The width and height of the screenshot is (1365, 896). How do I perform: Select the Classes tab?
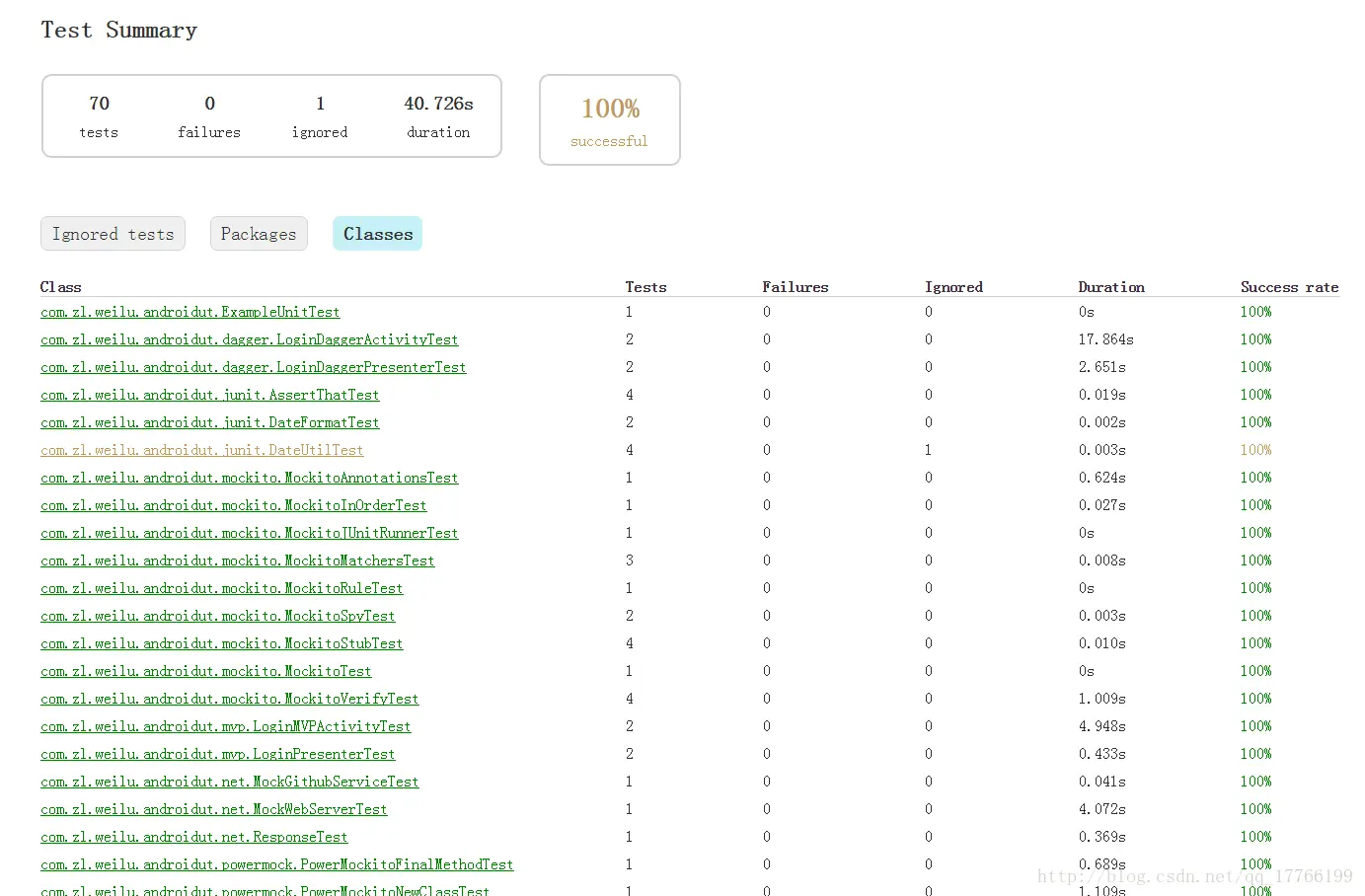pos(378,234)
